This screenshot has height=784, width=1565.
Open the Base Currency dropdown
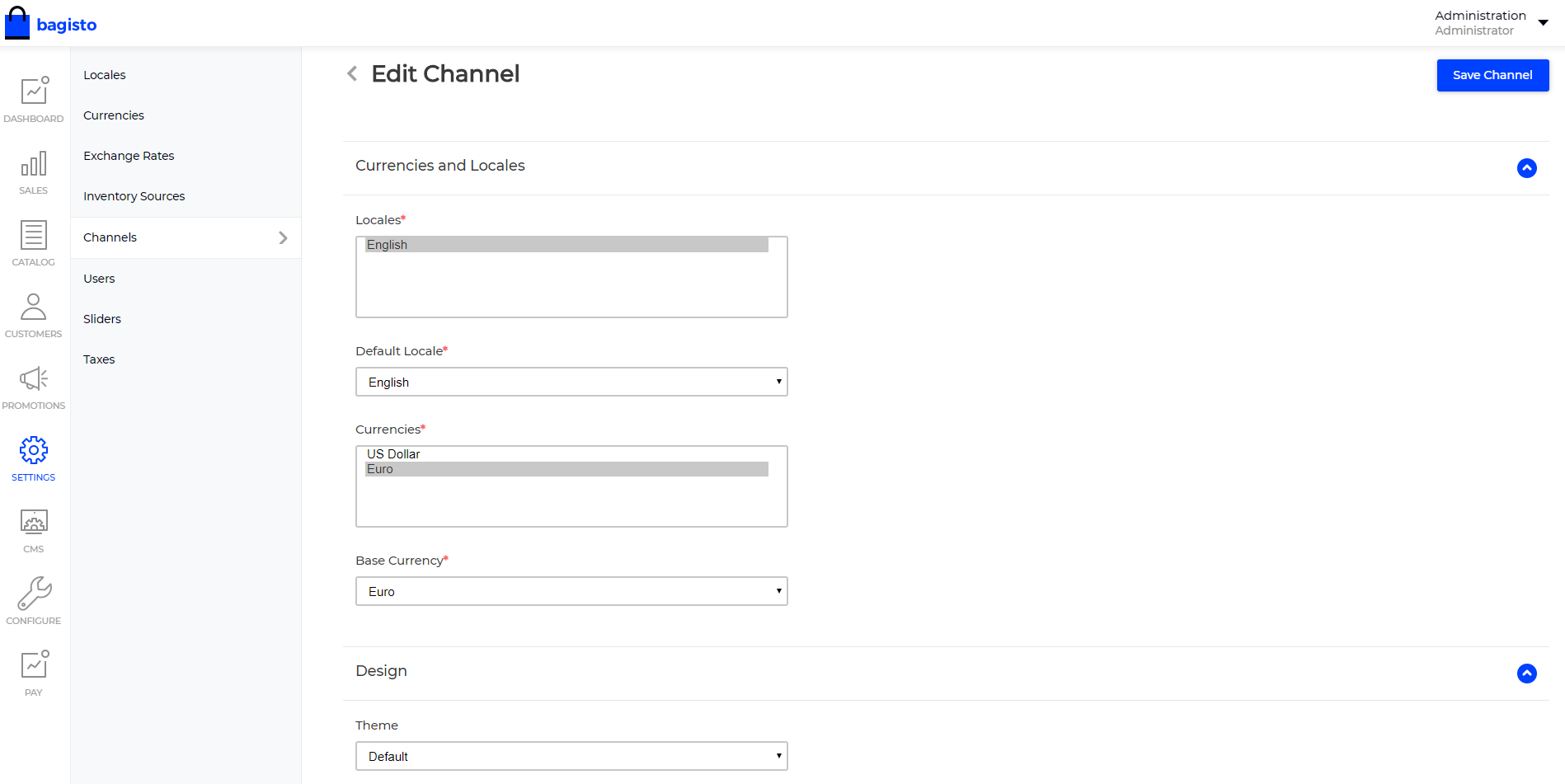[x=571, y=591]
